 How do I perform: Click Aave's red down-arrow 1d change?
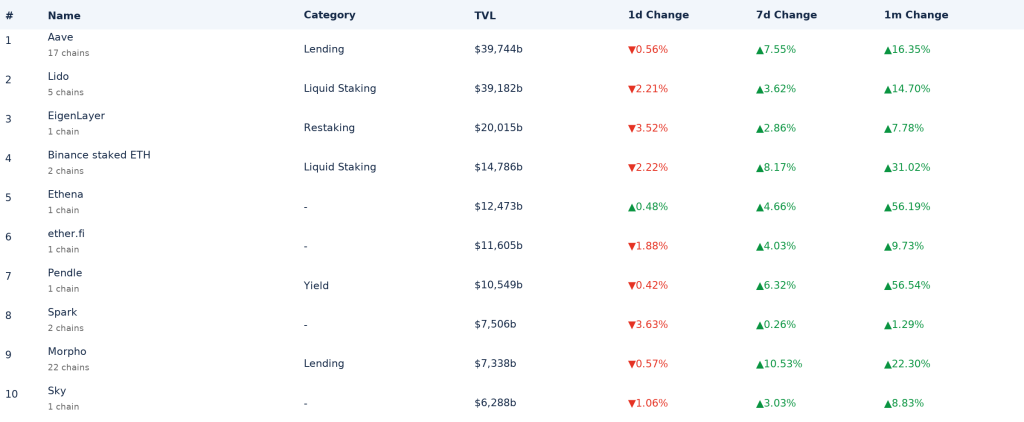pyautogui.click(x=632, y=50)
